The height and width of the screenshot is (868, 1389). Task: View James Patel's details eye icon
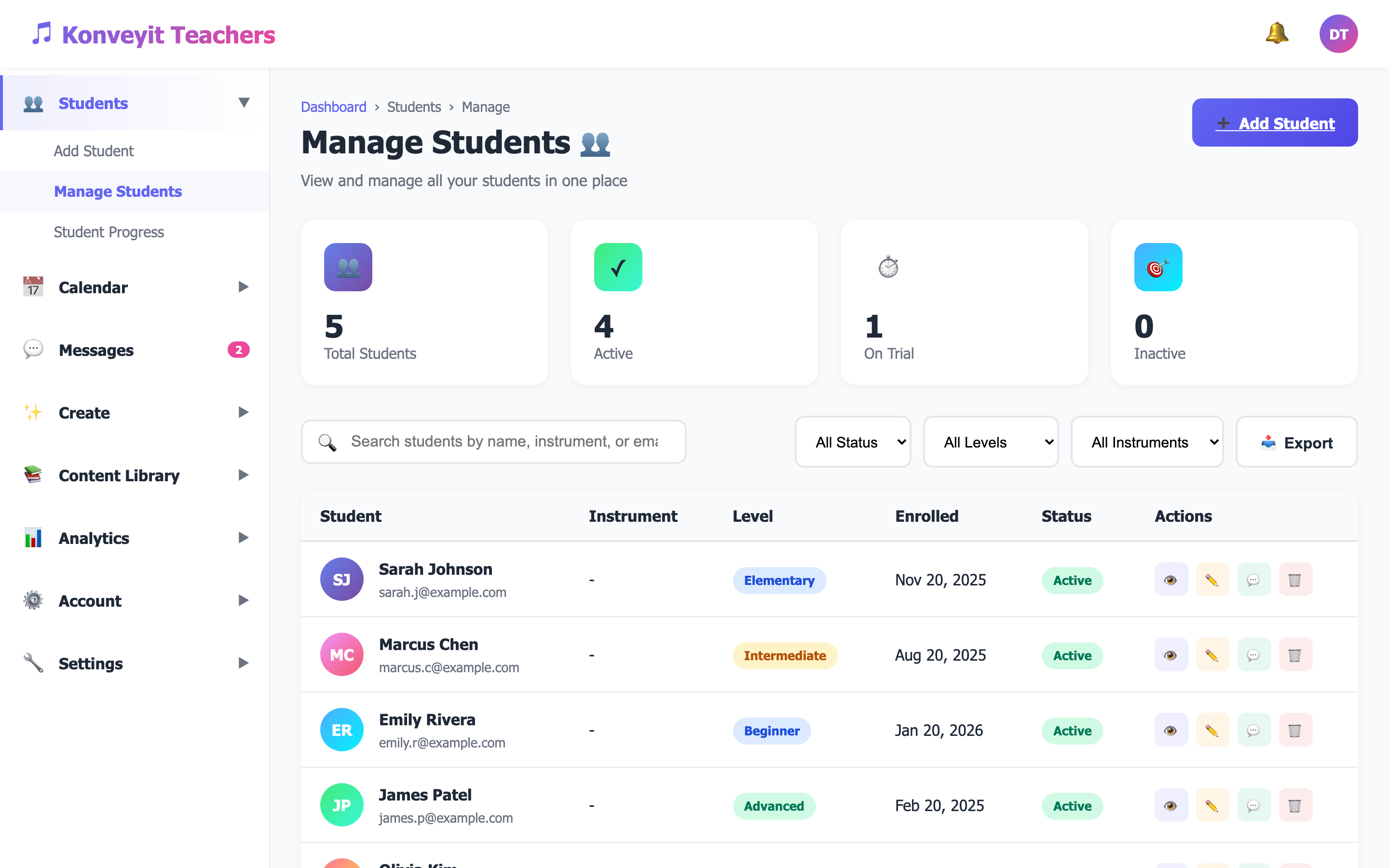[1171, 805]
